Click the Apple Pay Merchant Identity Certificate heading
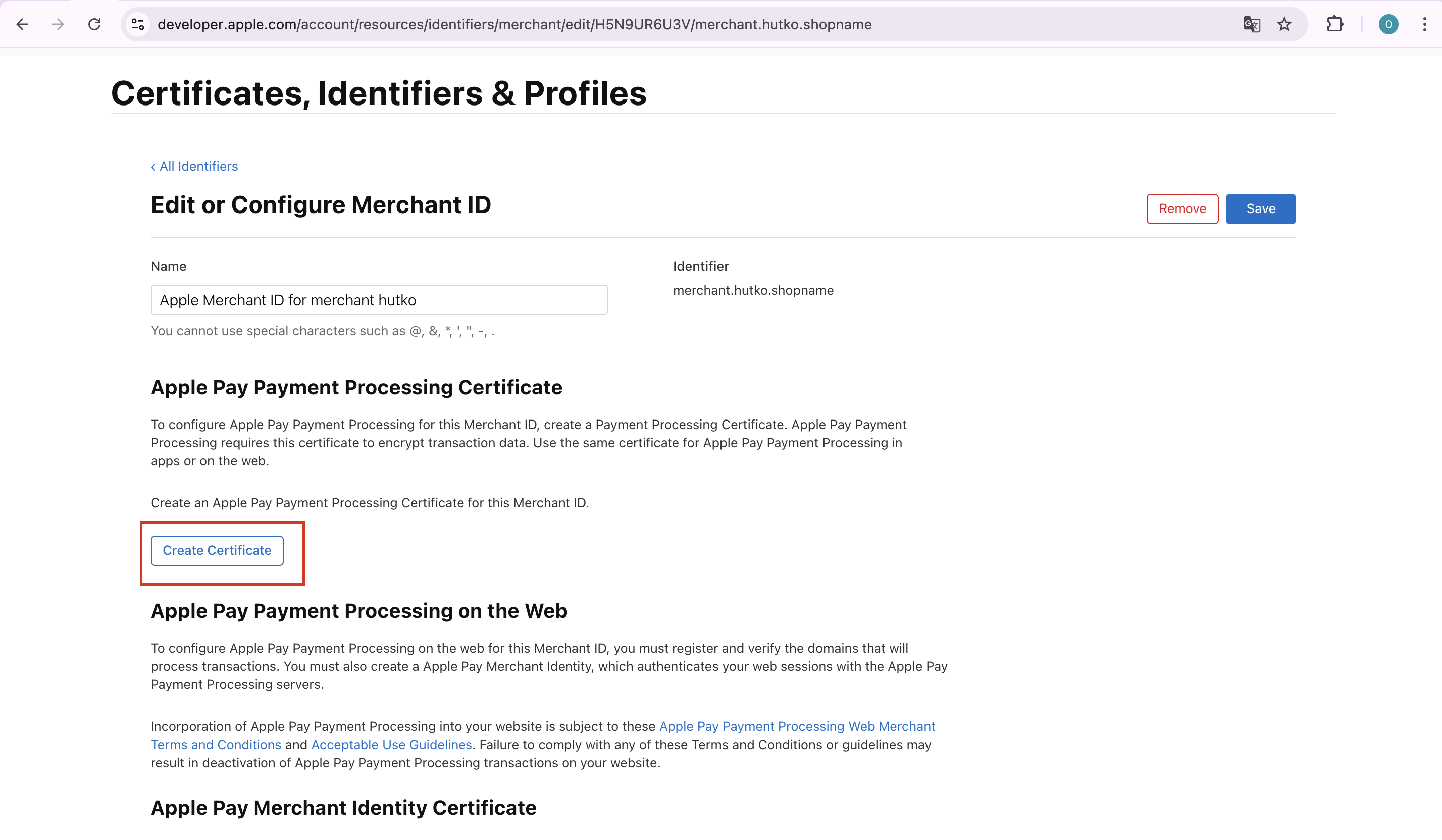 pos(343,808)
